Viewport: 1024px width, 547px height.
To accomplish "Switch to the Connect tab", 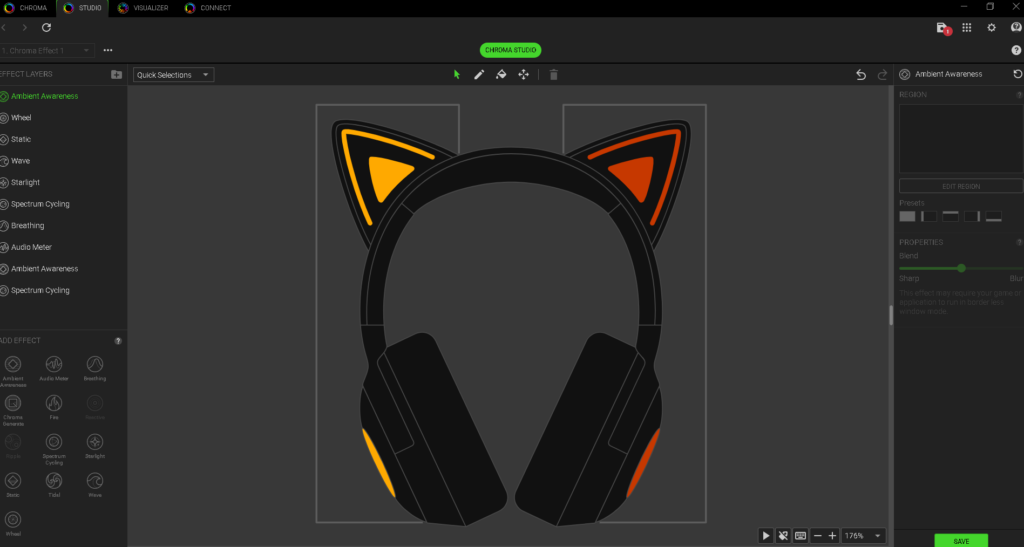I will tap(208, 8).
